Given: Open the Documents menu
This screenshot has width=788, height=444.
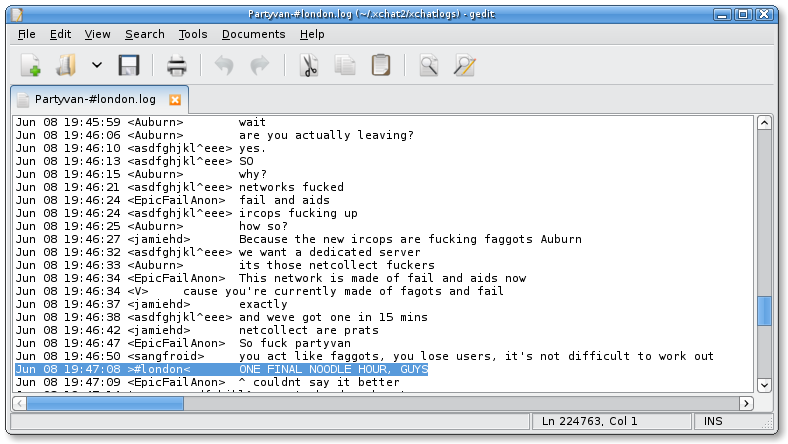Looking at the screenshot, I should point(253,34).
